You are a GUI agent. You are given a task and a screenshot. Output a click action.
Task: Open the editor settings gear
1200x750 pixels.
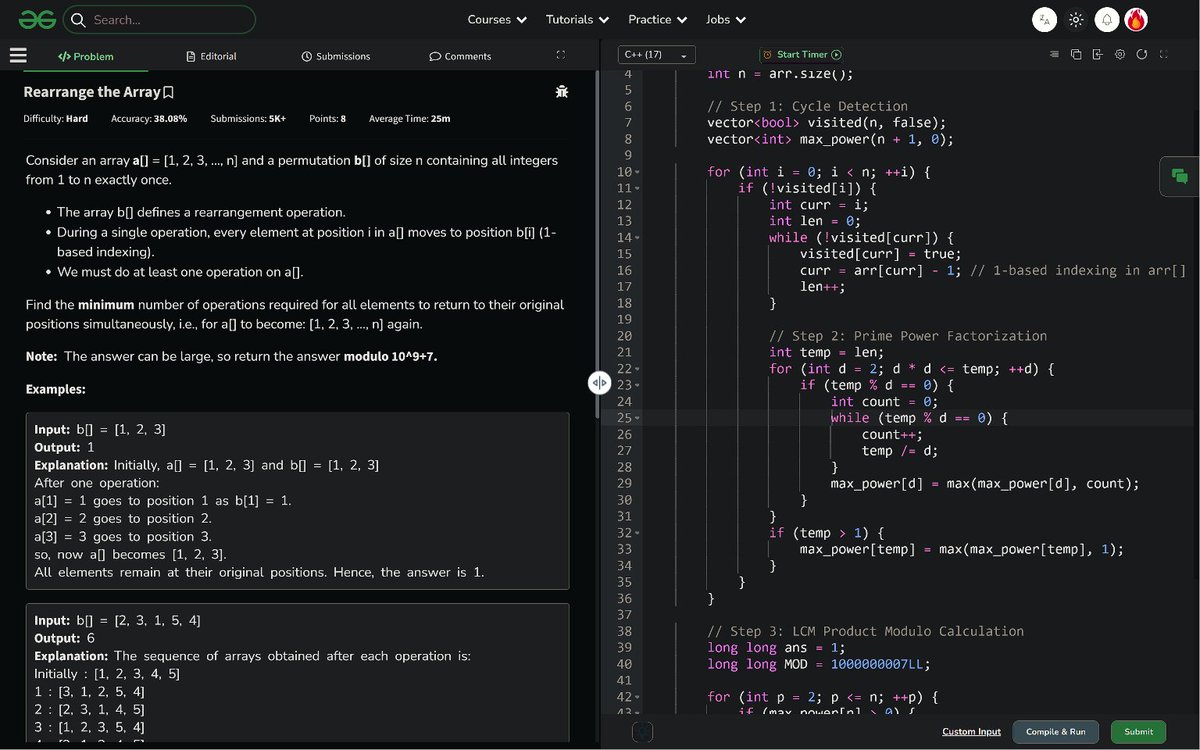(1120, 54)
